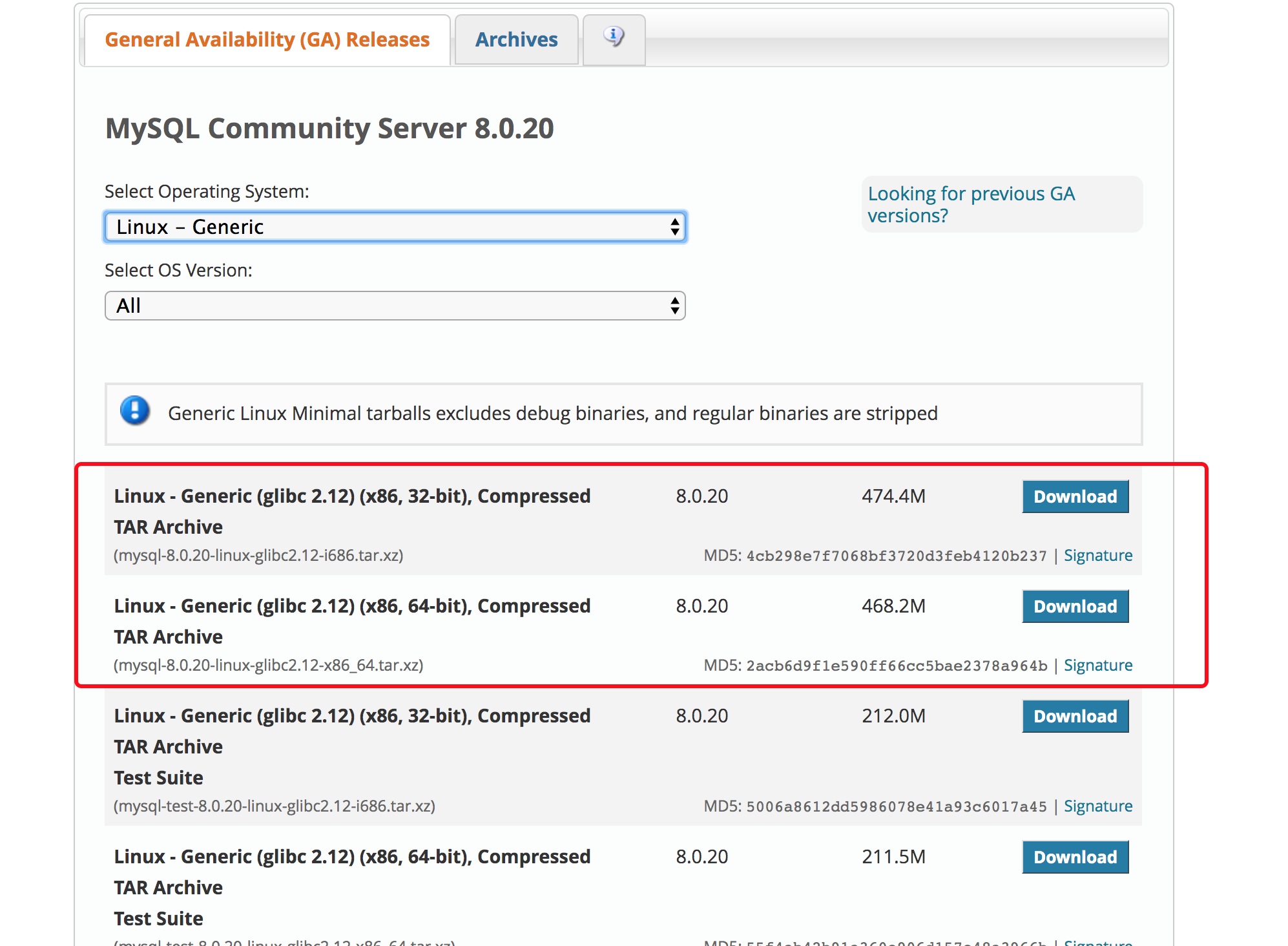The width and height of the screenshot is (1288, 946).
Task: Click the 'Select OS Version:' label
Action: point(178,271)
